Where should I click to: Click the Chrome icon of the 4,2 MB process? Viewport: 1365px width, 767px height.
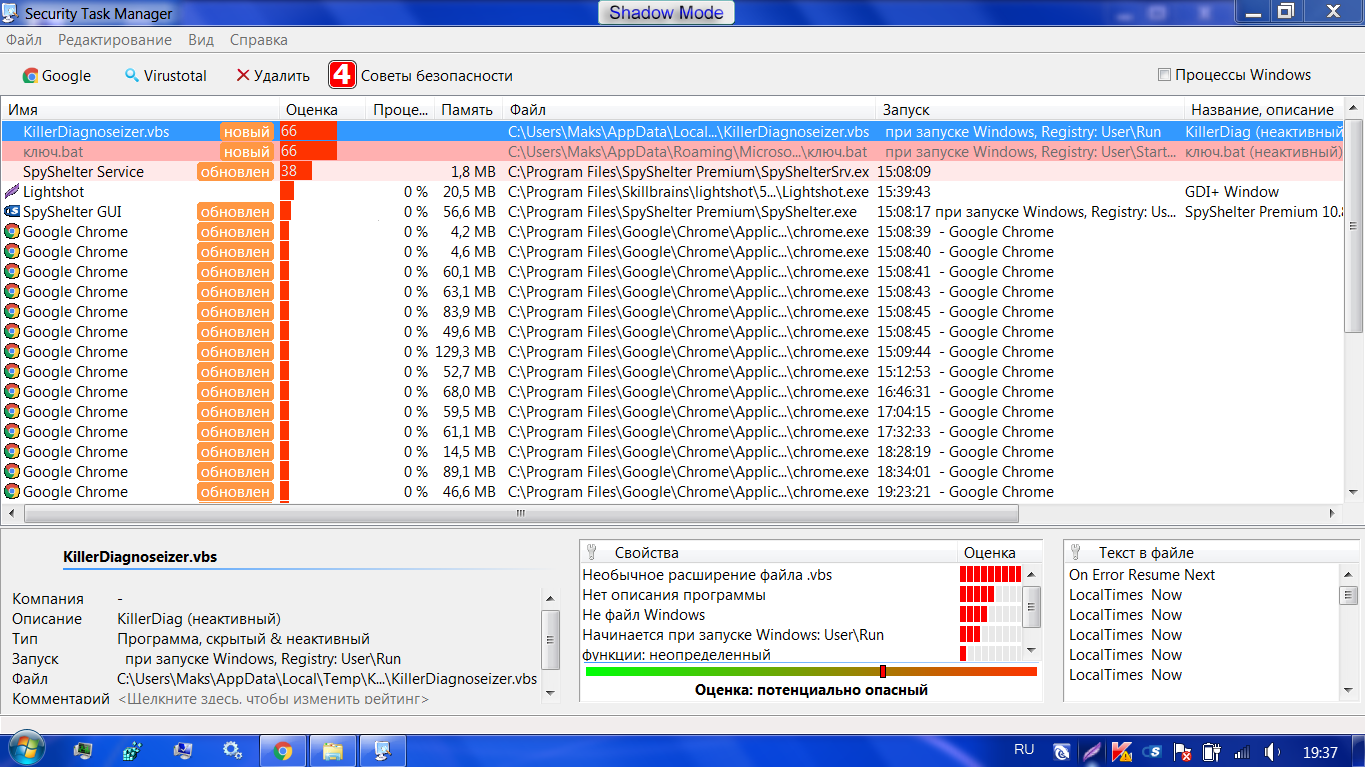[x=12, y=232]
